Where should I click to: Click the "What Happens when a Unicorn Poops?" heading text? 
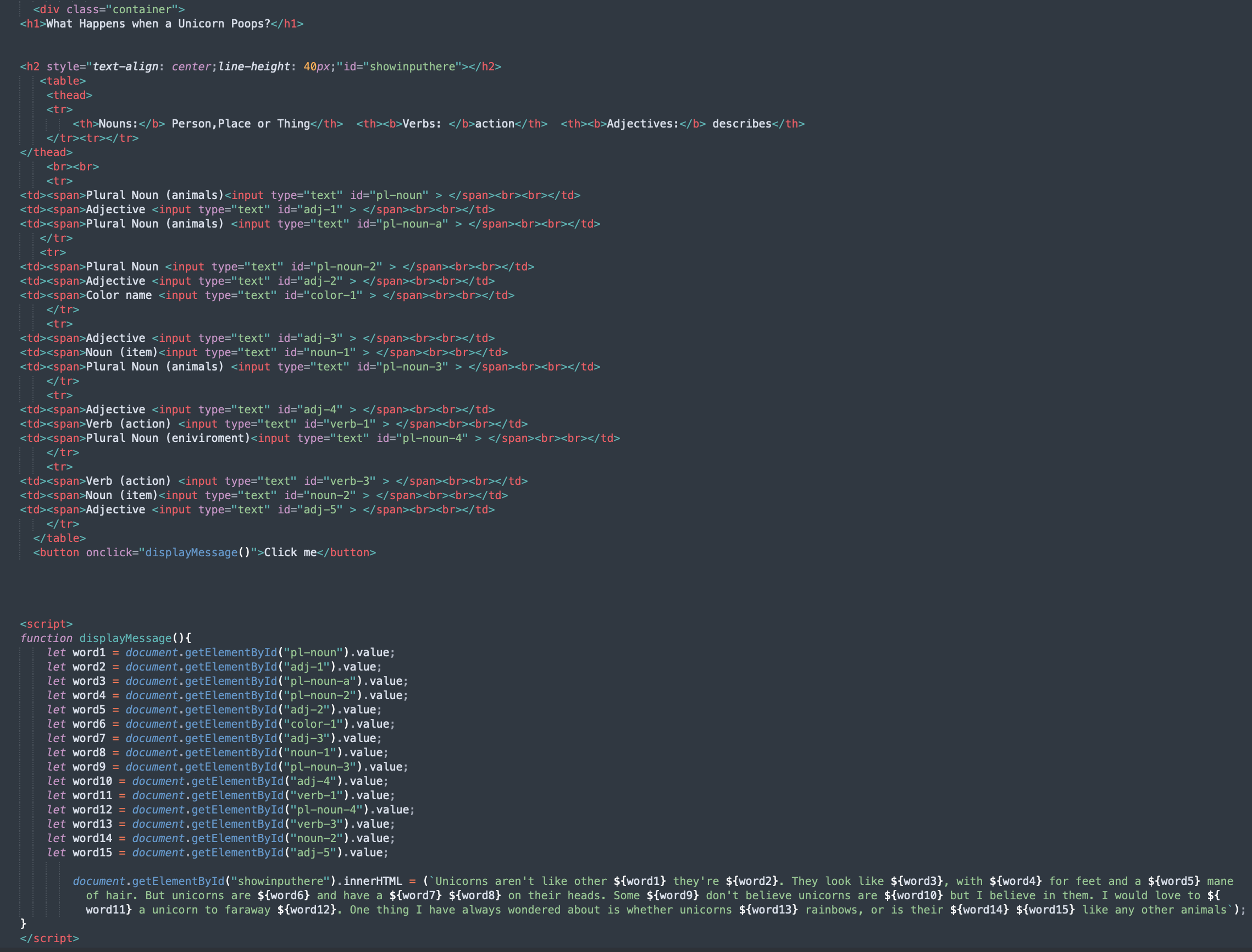coord(158,24)
